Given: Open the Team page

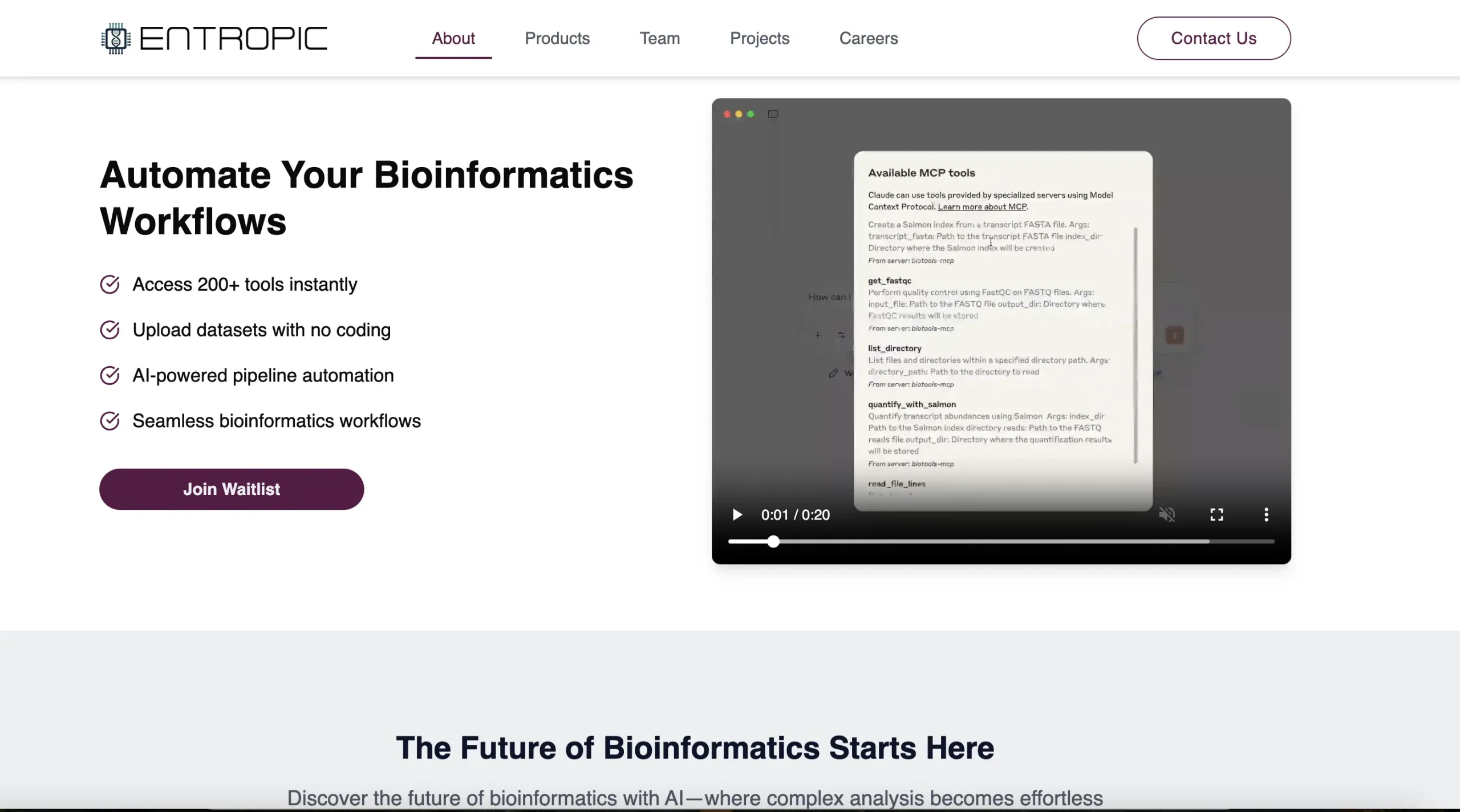Looking at the screenshot, I should [x=660, y=38].
